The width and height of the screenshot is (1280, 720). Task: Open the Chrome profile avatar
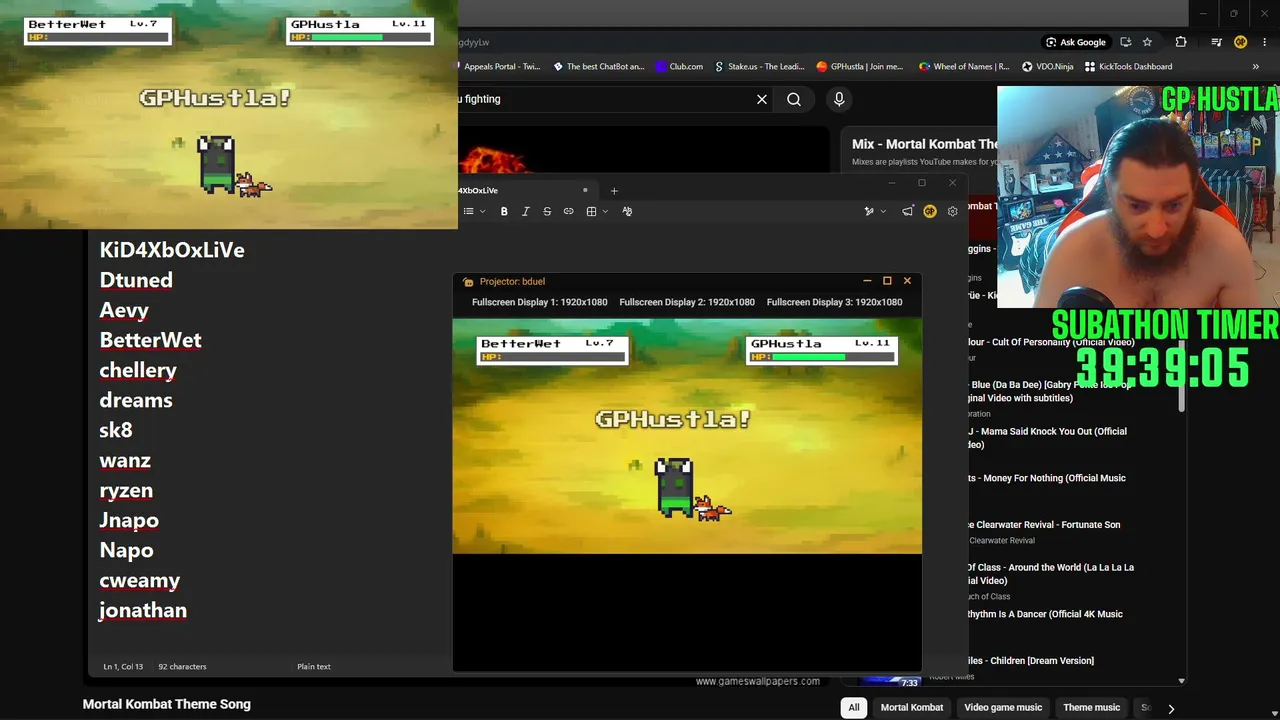(x=1240, y=42)
